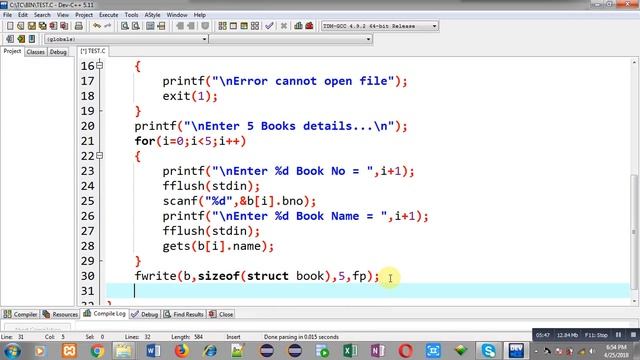Click the editor vertical scrollbar down arrow
This screenshot has width=640, height=360.
pyautogui.click(x=634, y=301)
